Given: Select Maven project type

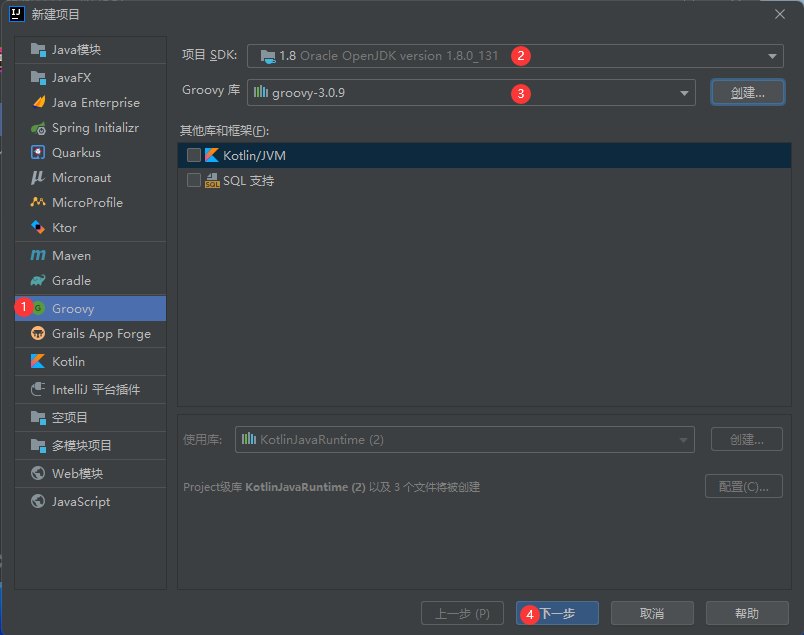Looking at the screenshot, I should point(90,255).
